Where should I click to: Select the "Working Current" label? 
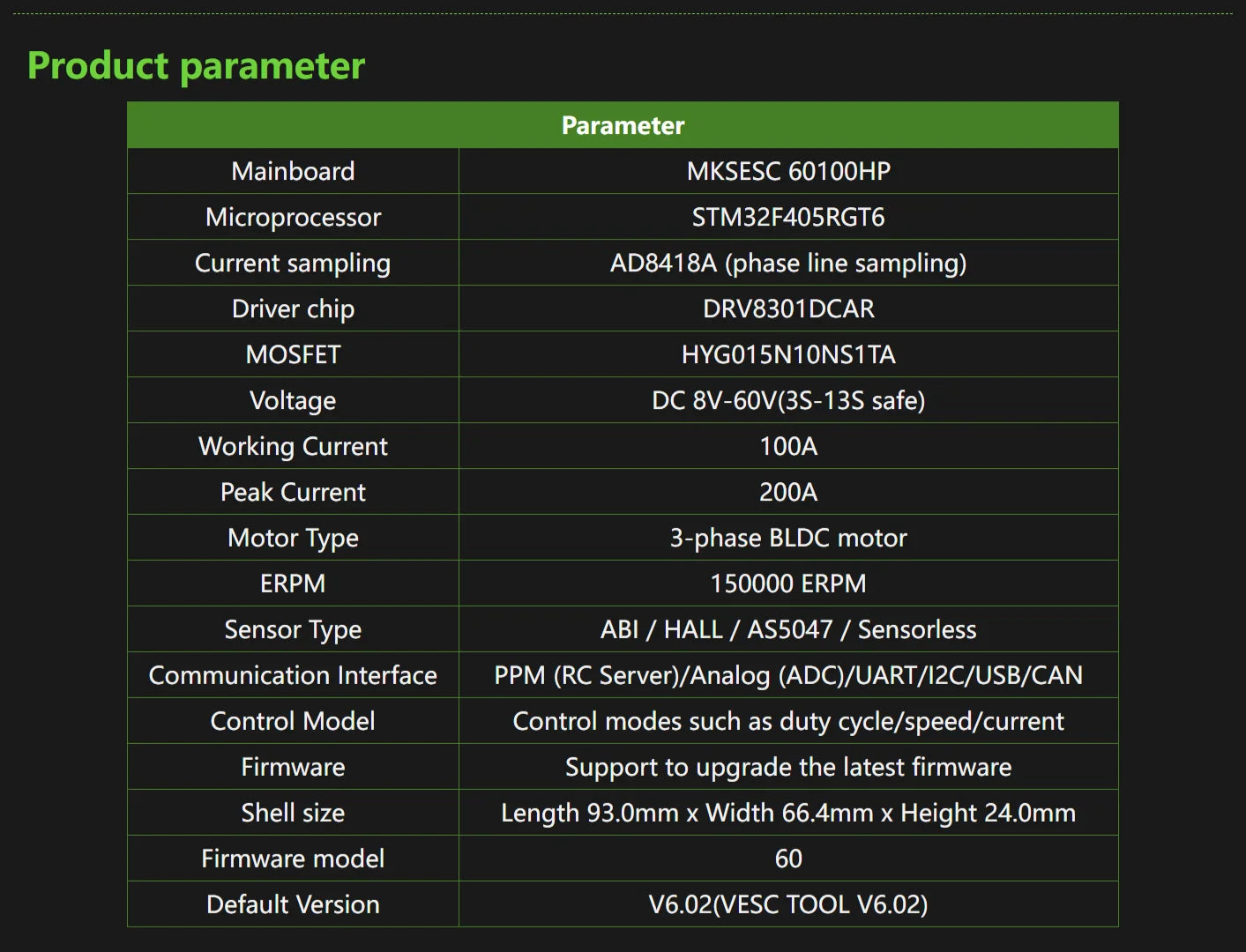click(x=293, y=446)
